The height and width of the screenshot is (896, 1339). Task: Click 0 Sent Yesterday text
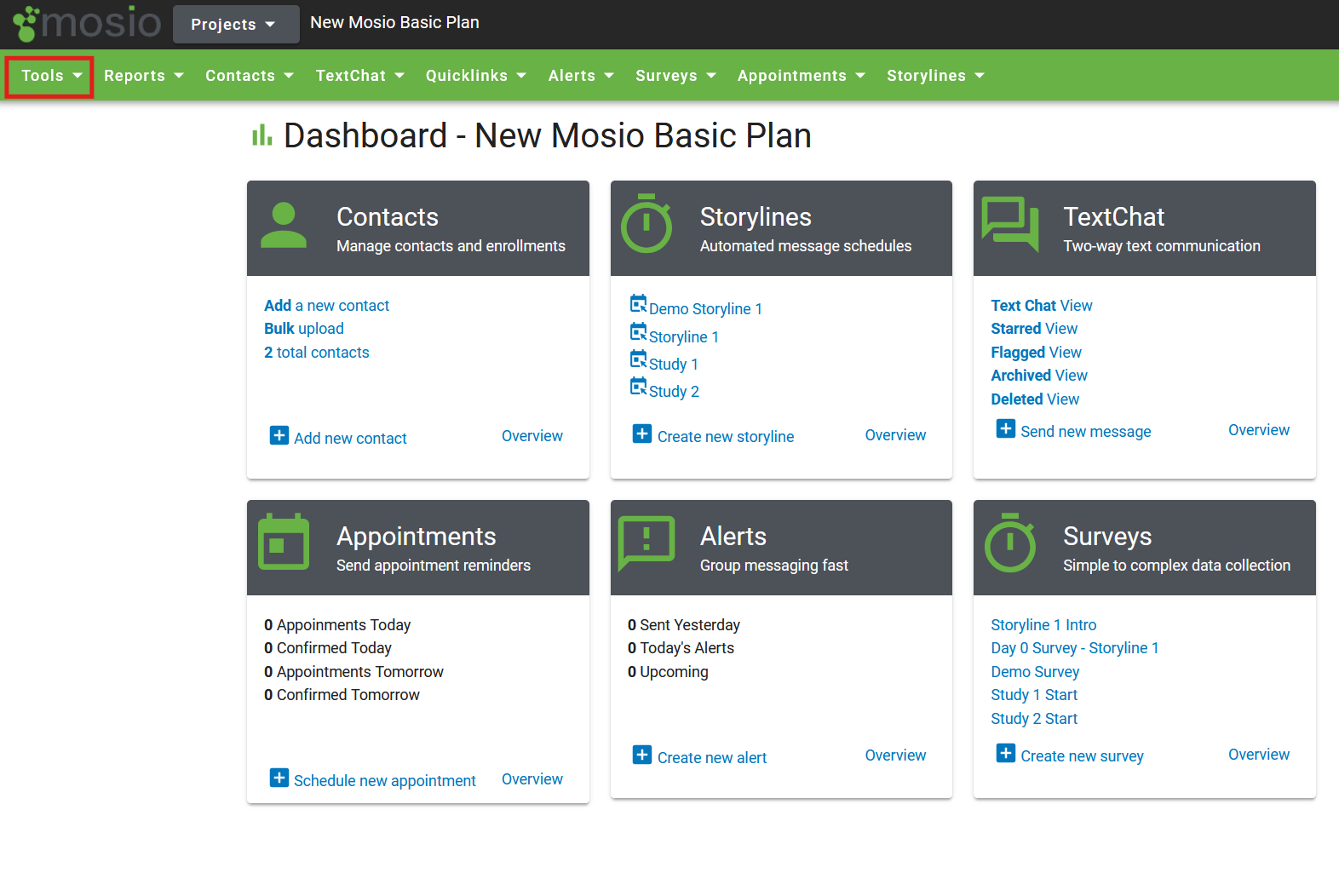[684, 625]
